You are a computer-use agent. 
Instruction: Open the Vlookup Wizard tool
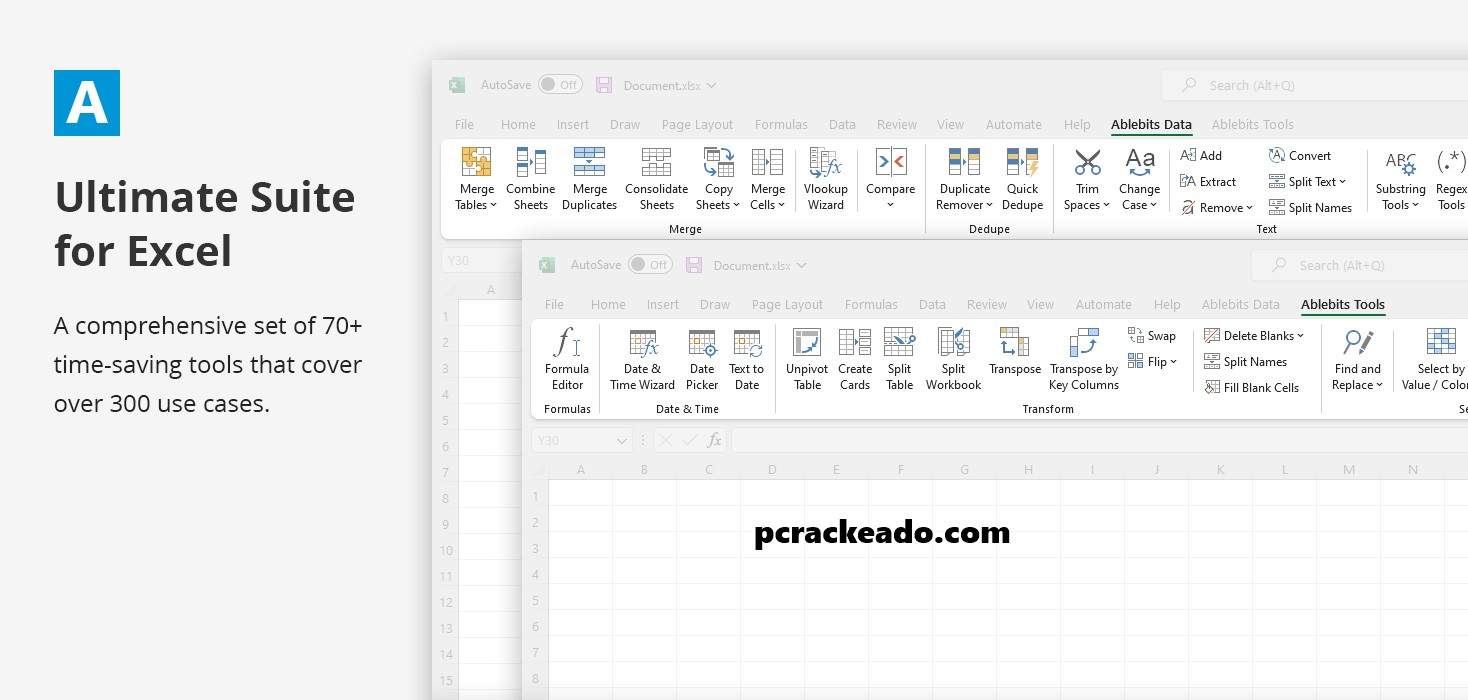pyautogui.click(x=825, y=178)
